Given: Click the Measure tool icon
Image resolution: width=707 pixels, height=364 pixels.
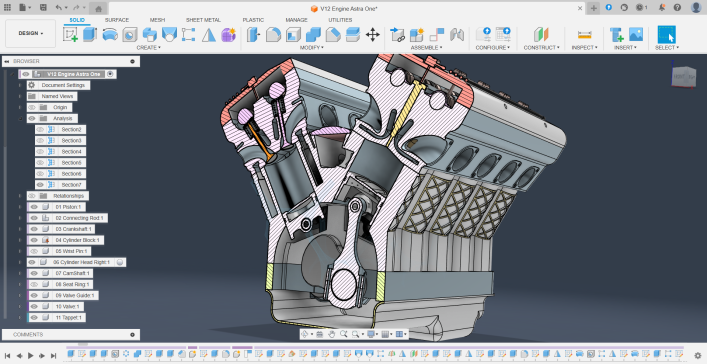Looking at the screenshot, I should (584, 34).
